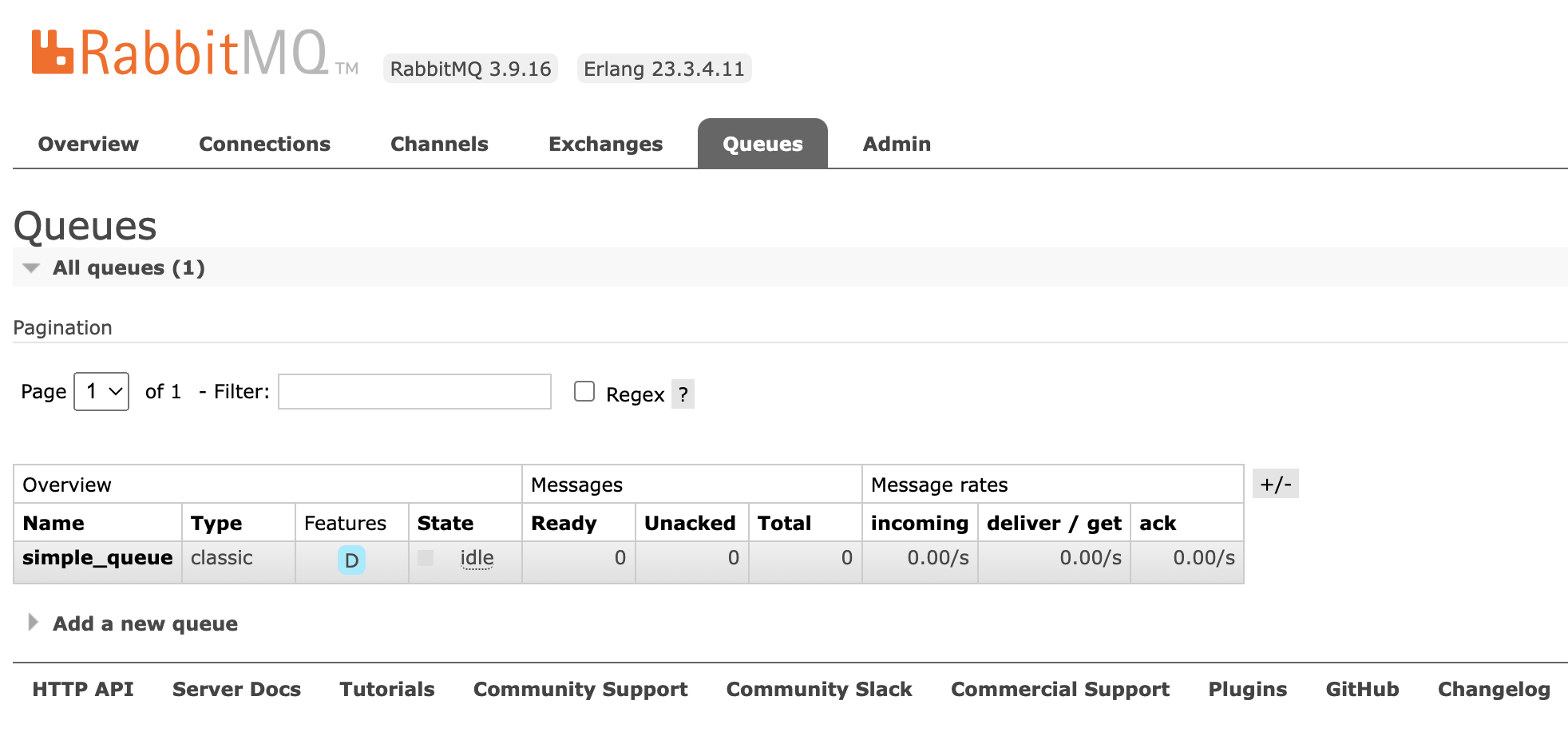Click the Regex help question mark
1568x744 pixels.
(683, 394)
